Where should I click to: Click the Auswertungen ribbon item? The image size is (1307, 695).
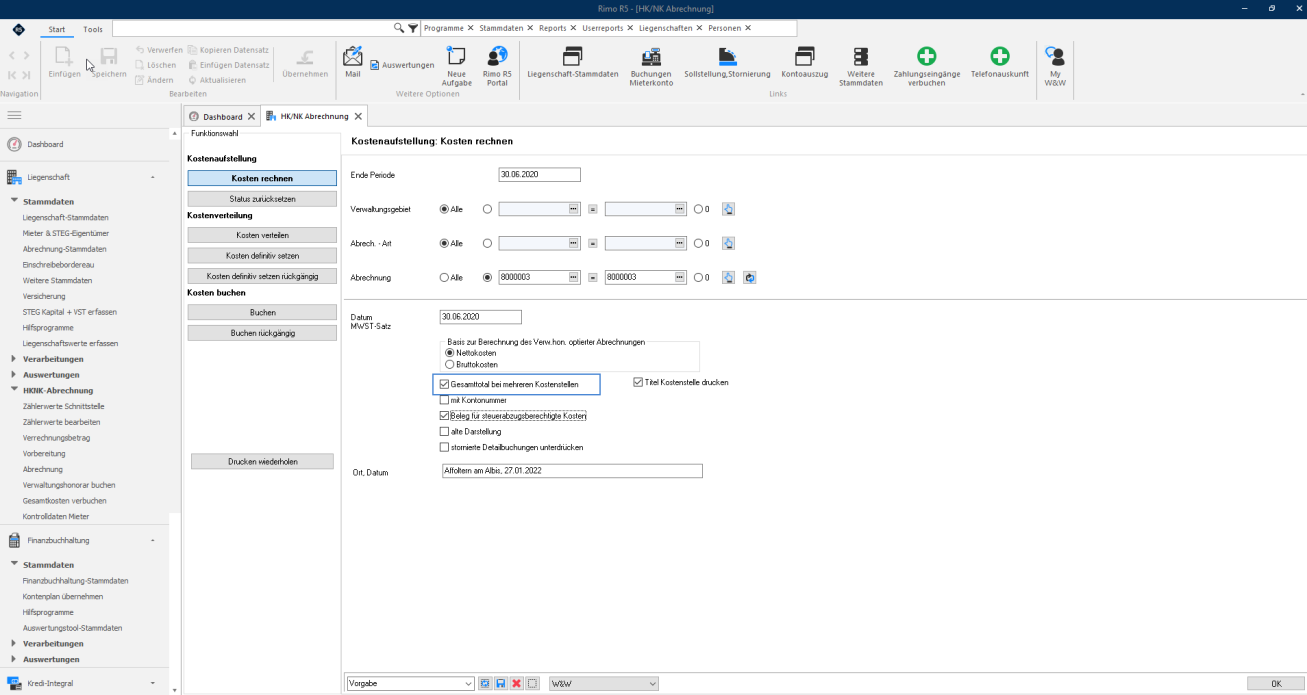(402, 65)
